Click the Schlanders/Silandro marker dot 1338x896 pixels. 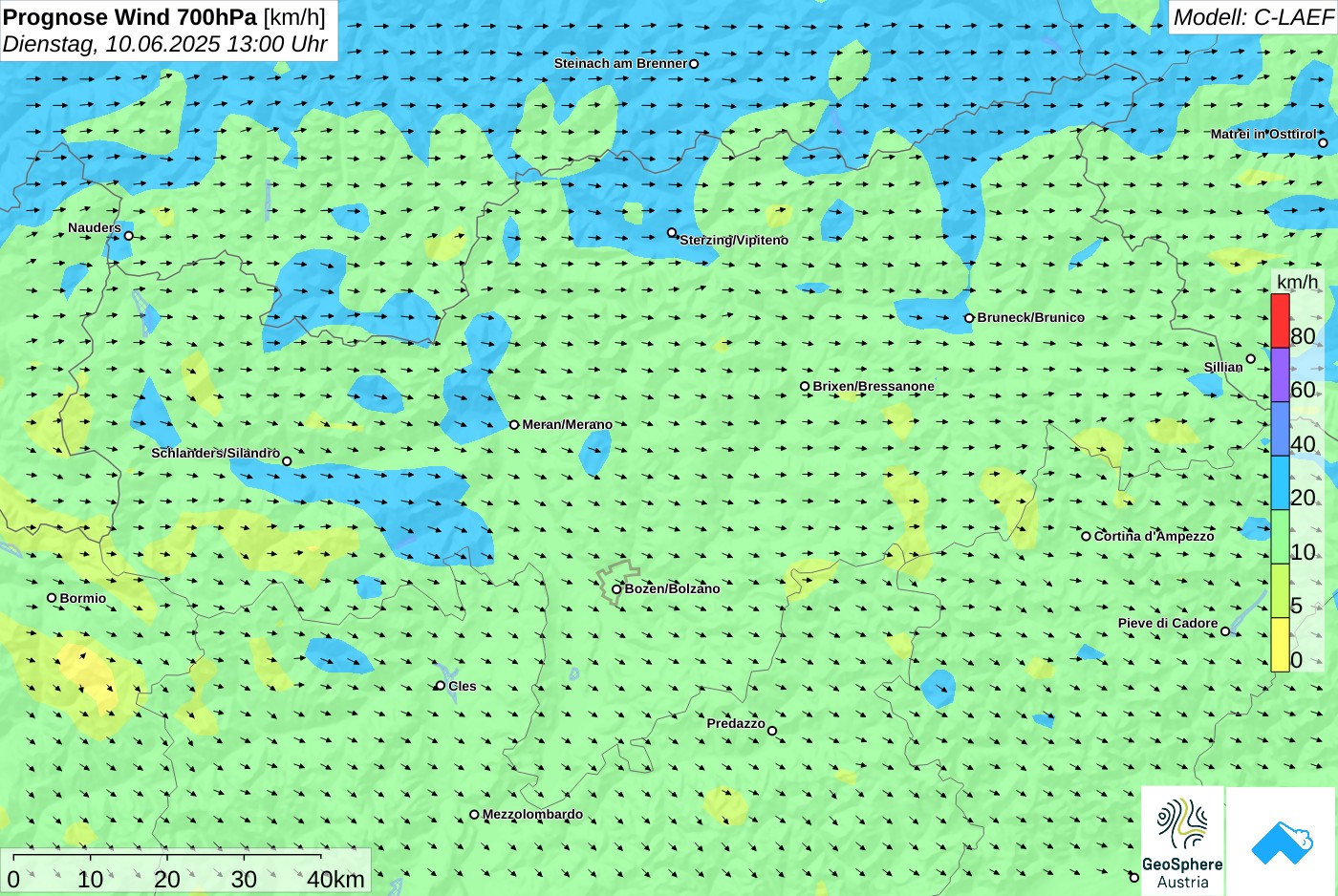287,461
